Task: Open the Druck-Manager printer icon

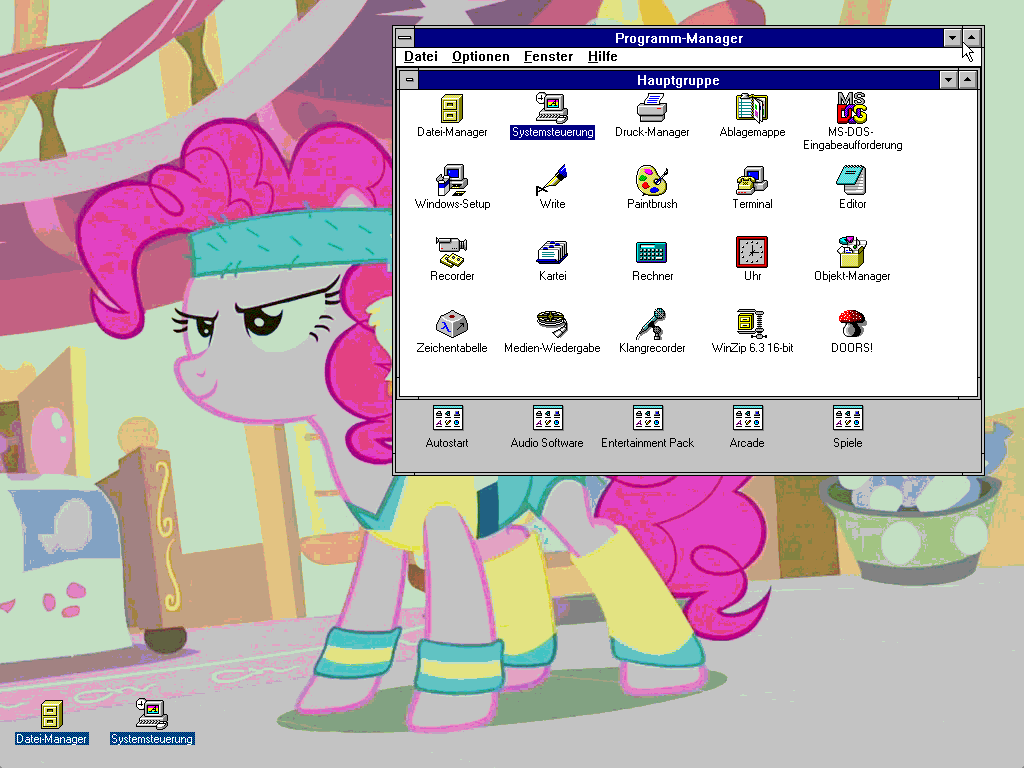Action: click(x=652, y=108)
